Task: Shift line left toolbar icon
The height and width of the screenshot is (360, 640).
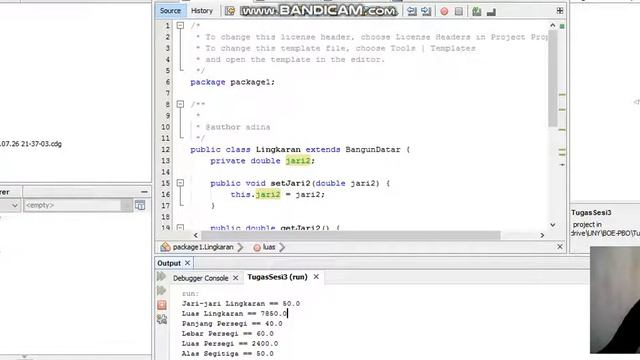Action: [412, 11]
